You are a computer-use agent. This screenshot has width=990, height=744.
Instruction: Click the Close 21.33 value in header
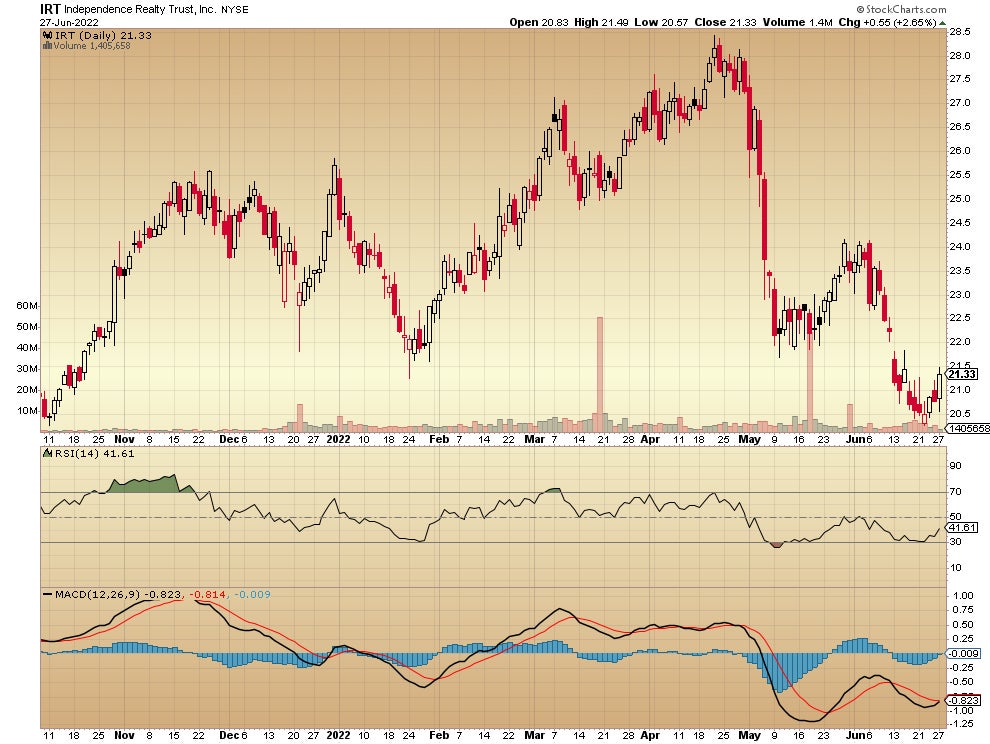coord(725,22)
